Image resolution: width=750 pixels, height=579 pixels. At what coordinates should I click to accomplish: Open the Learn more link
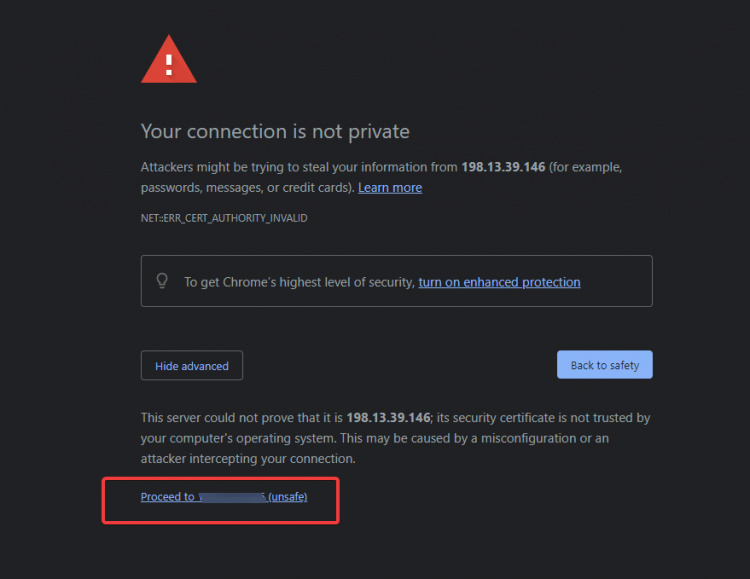click(390, 188)
